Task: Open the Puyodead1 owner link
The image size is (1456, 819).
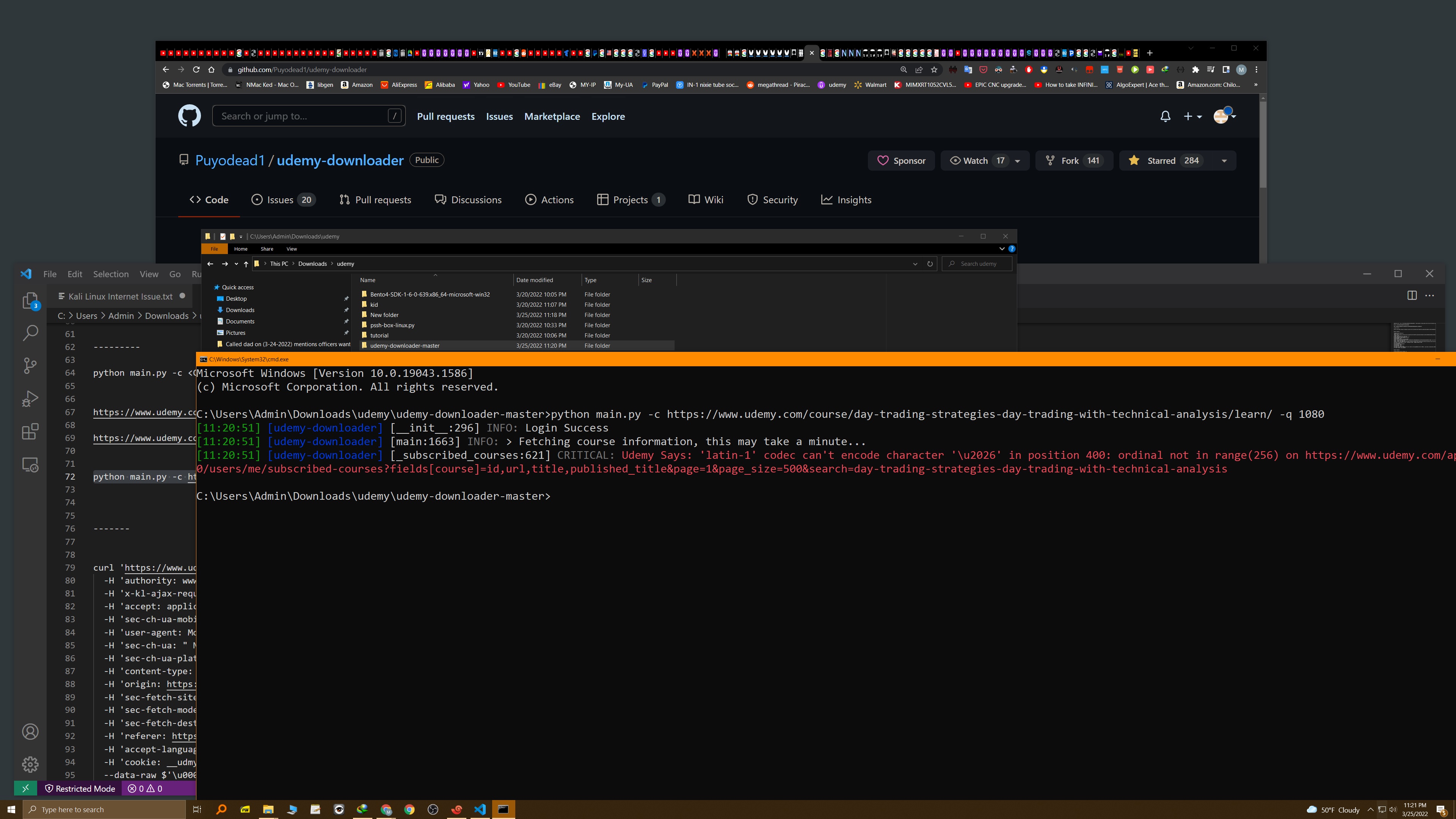Action: click(229, 160)
